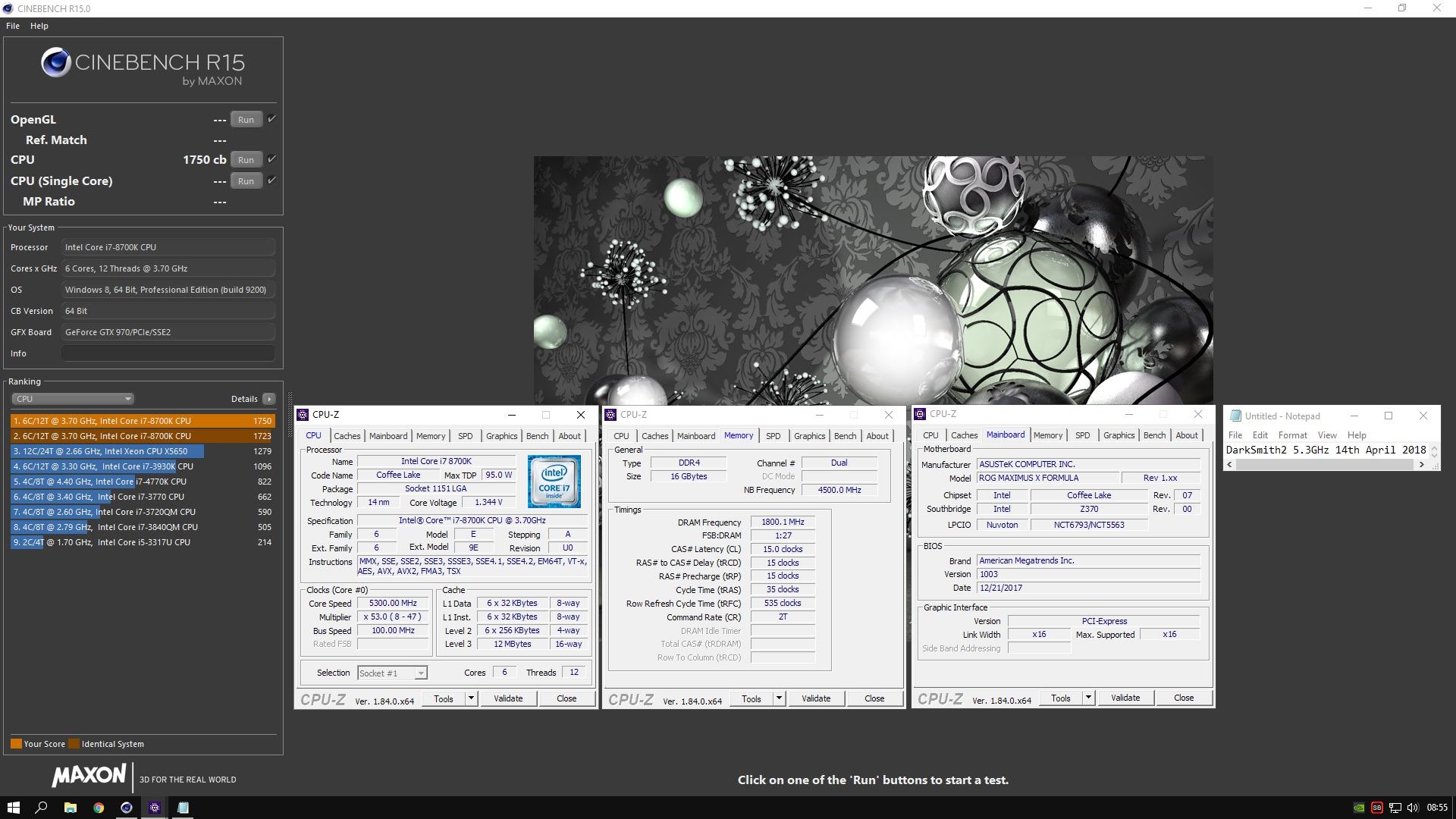Select ranking row 3 Xeon X5650

click(x=143, y=451)
